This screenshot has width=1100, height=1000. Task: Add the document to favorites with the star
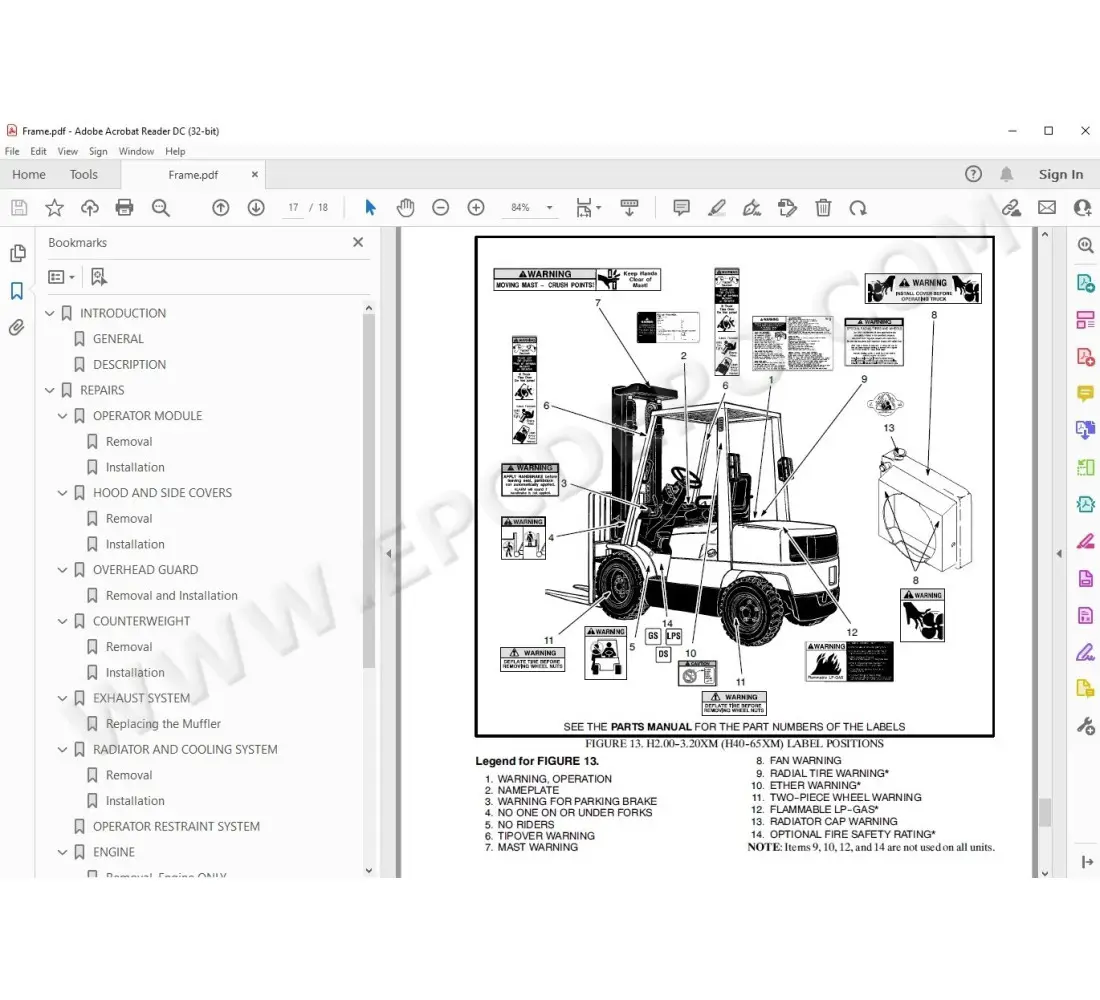click(54, 207)
